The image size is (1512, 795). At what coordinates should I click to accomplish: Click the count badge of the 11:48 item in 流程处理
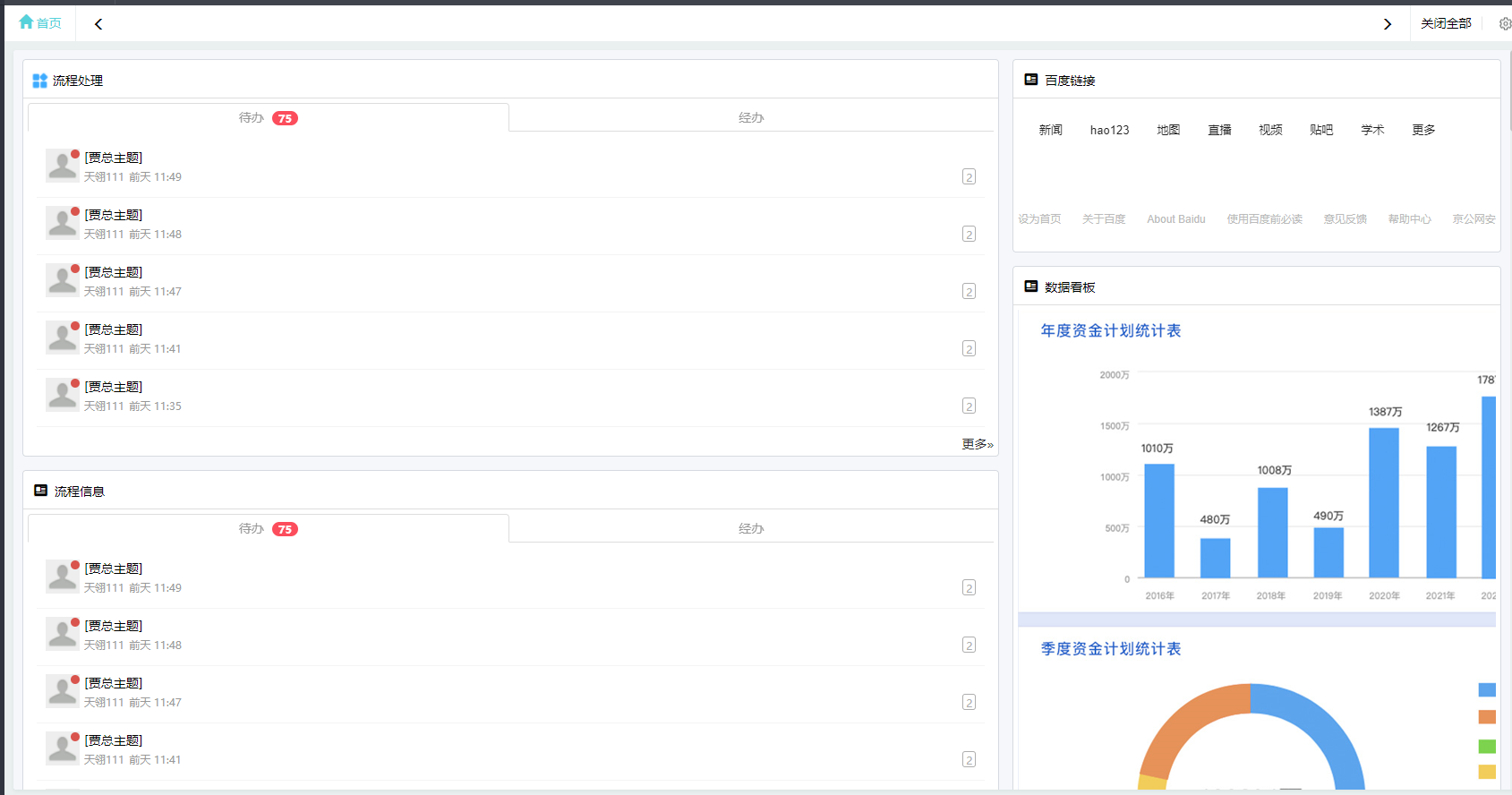(x=969, y=234)
